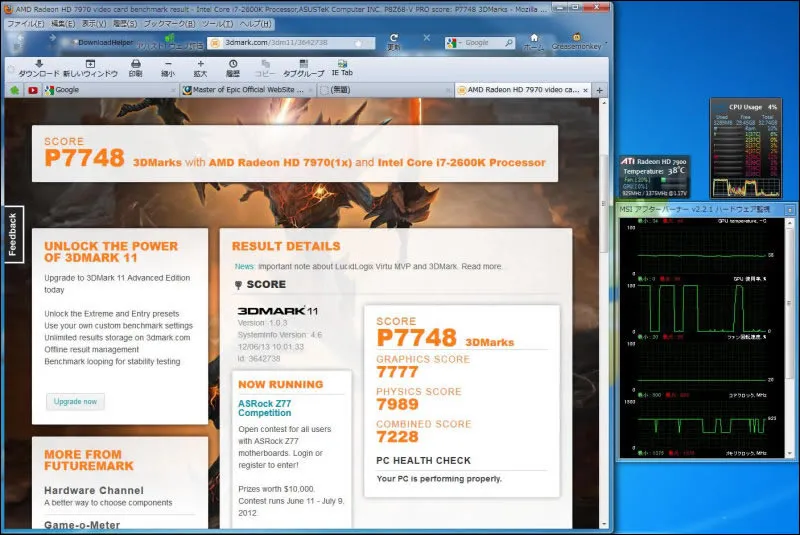Open the pinned YouTube tab

(33, 90)
